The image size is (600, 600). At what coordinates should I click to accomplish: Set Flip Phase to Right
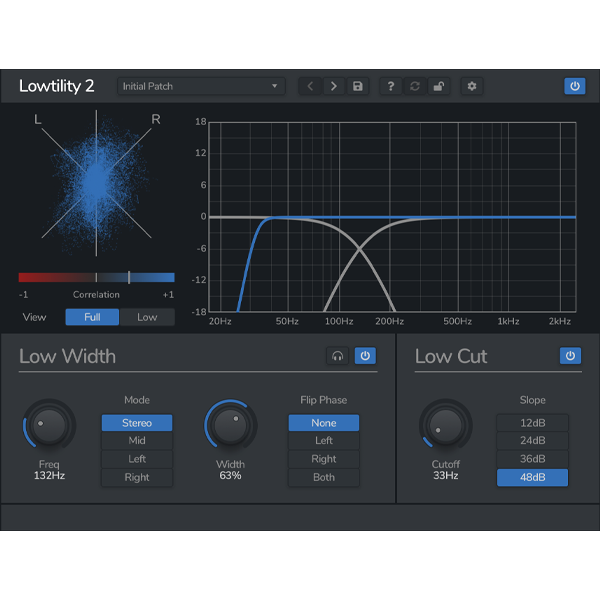(x=324, y=459)
